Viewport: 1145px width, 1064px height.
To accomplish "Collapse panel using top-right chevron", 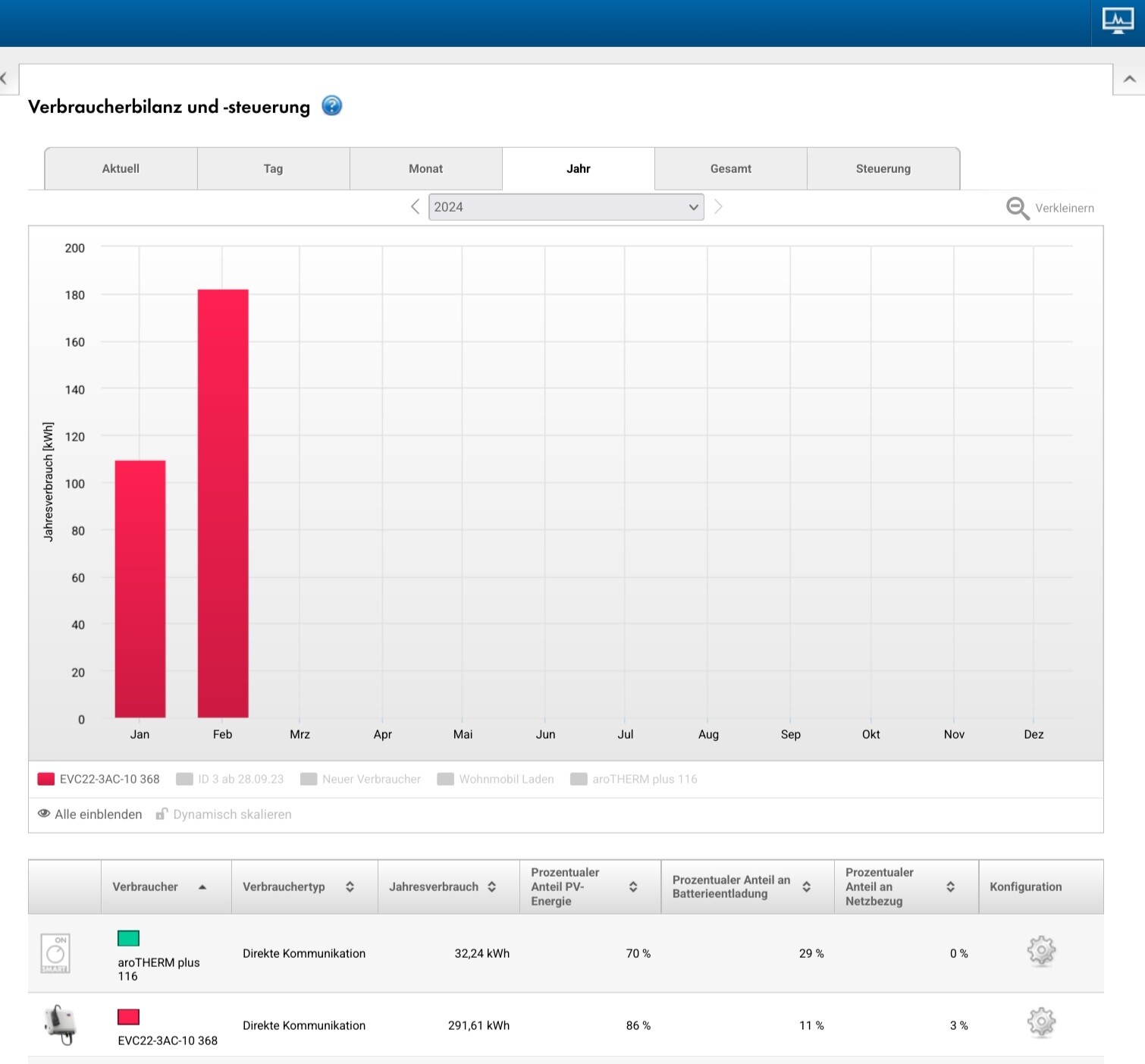I will [x=1129, y=79].
